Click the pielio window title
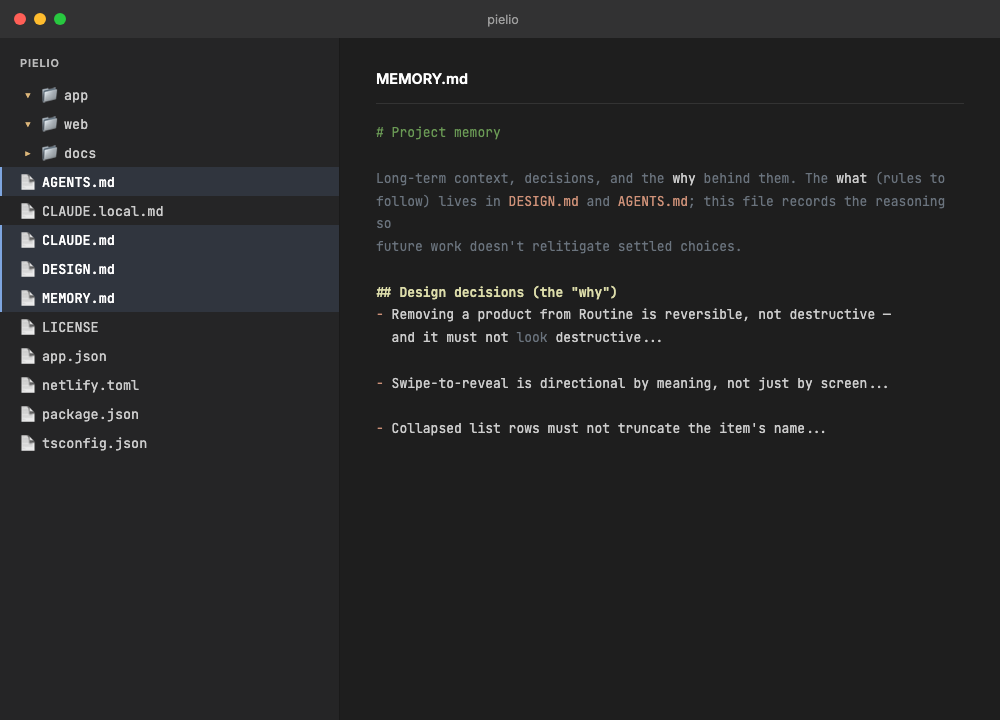 (x=503, y=20)
